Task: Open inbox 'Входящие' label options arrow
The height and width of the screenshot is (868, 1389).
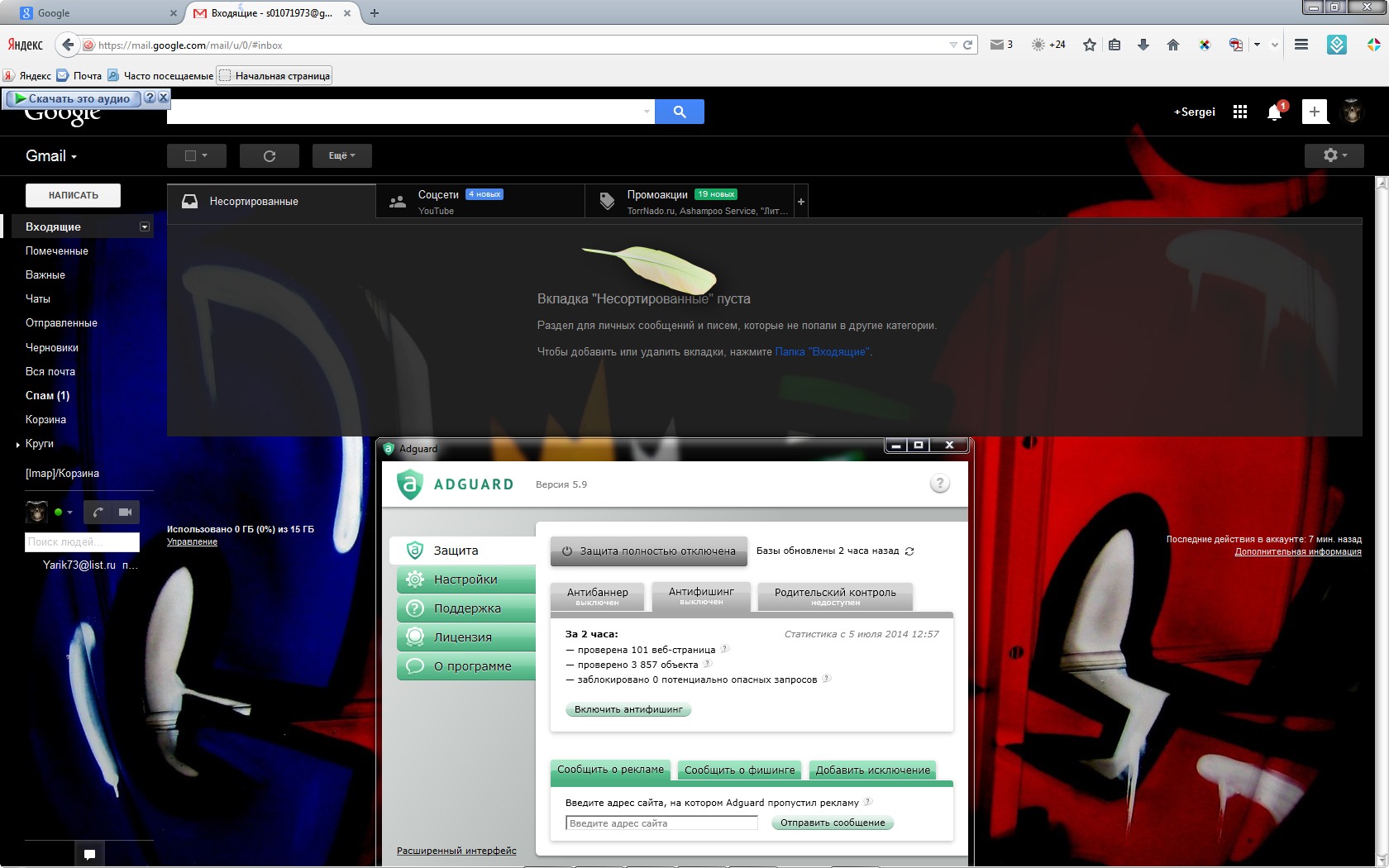Action: [x=145, y=227]
